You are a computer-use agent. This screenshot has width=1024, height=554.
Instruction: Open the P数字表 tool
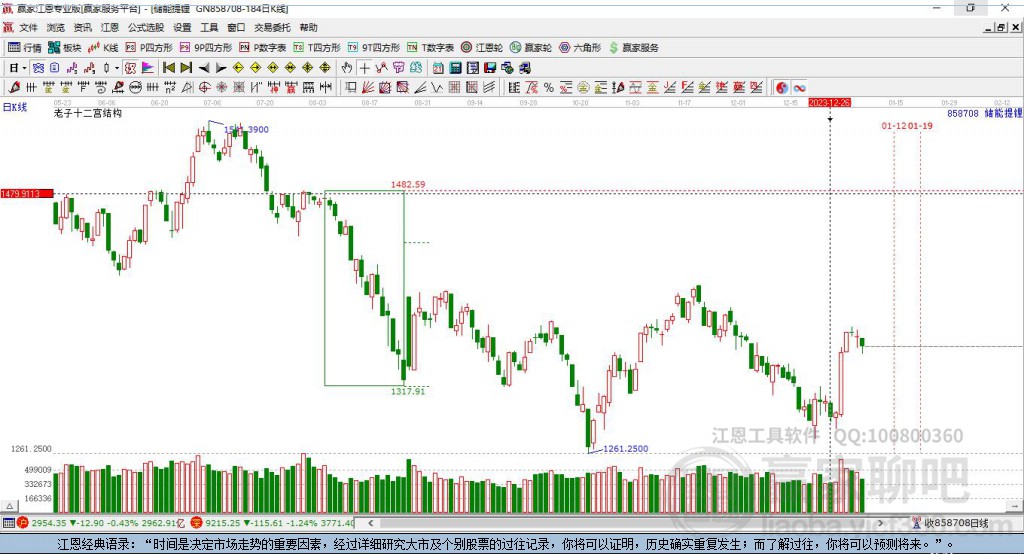263,48
